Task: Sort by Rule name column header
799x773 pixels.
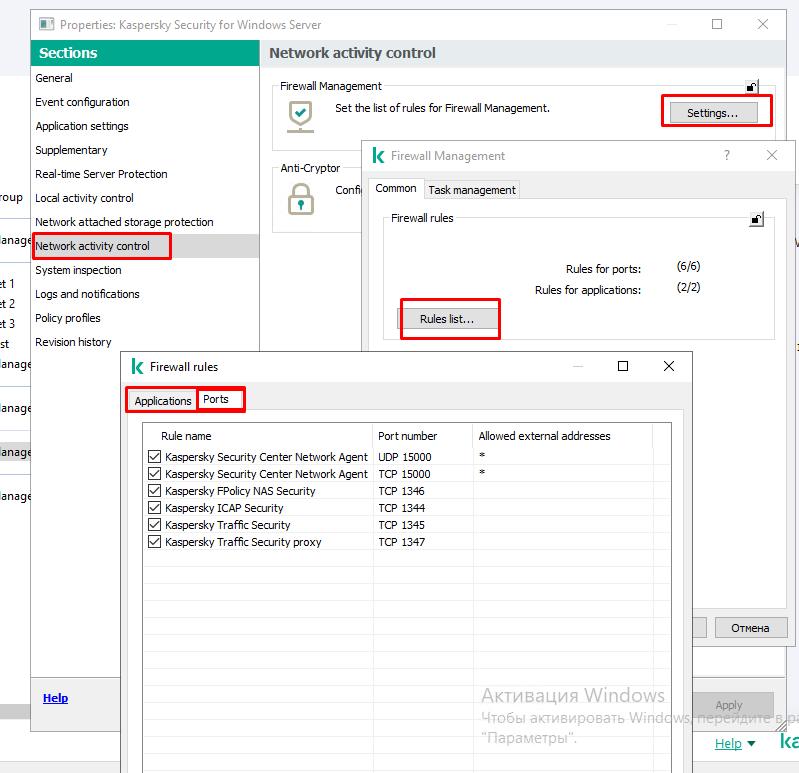Action: 259,436
